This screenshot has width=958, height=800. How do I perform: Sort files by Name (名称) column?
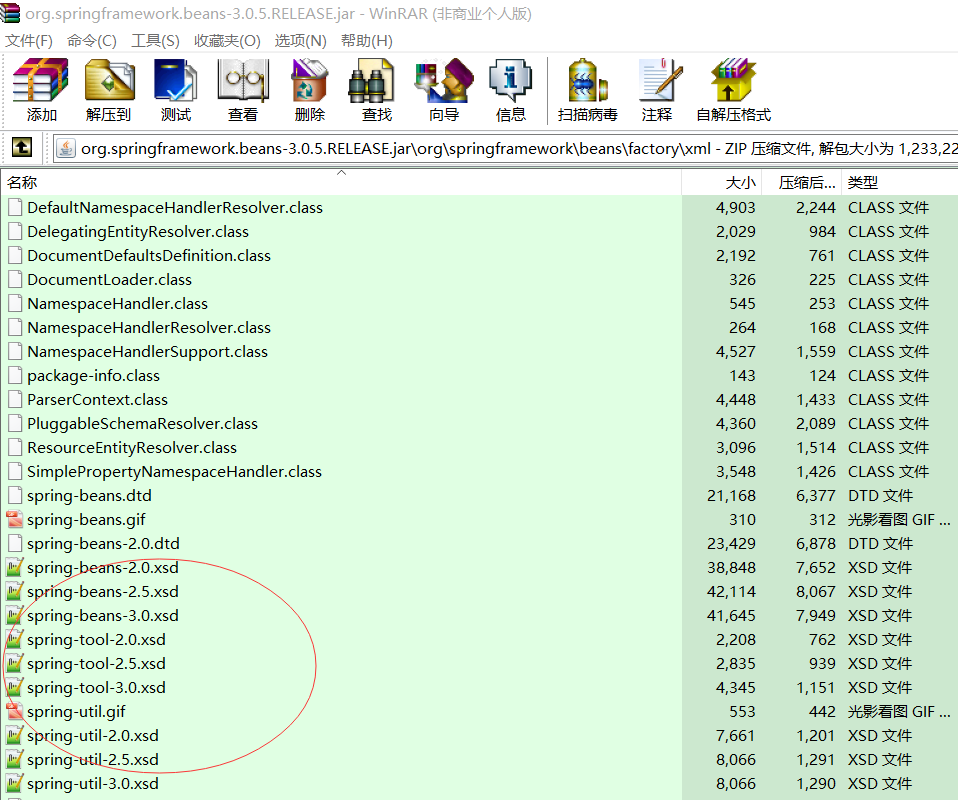[341, 183]
